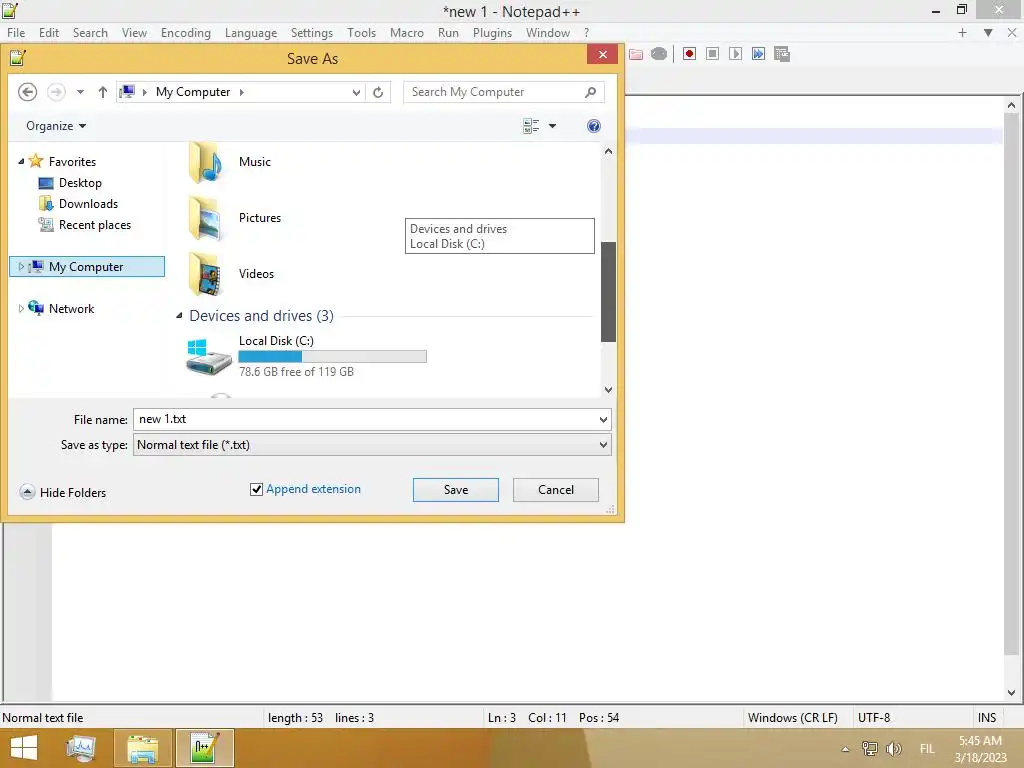Open the Plugins menu
Viewport: 1024px width, 768px height.
click(x=492, y=33)
